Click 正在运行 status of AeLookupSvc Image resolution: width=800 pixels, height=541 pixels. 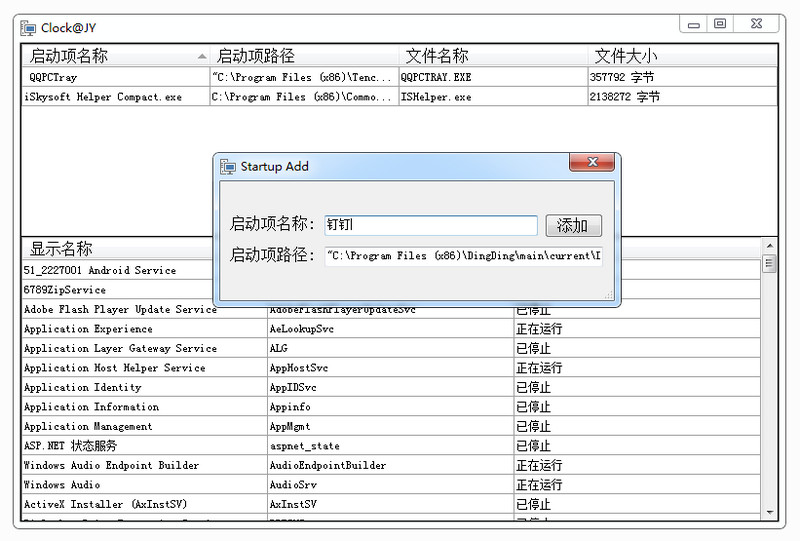click(637, 329)
